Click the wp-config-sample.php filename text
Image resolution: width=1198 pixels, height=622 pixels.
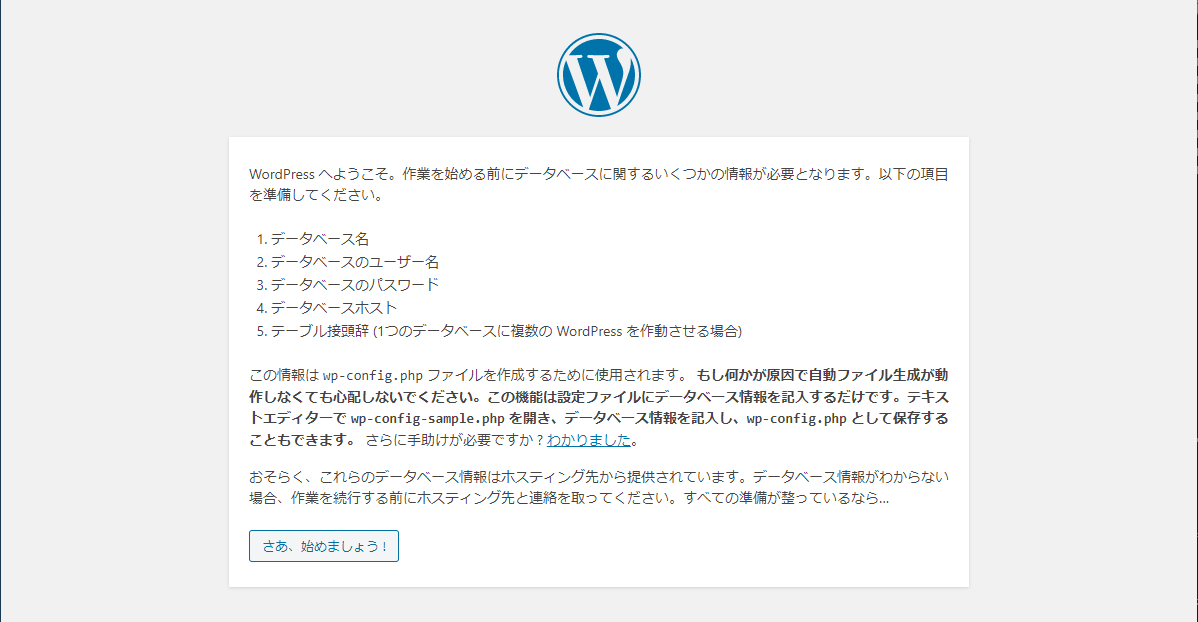pos(427,418)
